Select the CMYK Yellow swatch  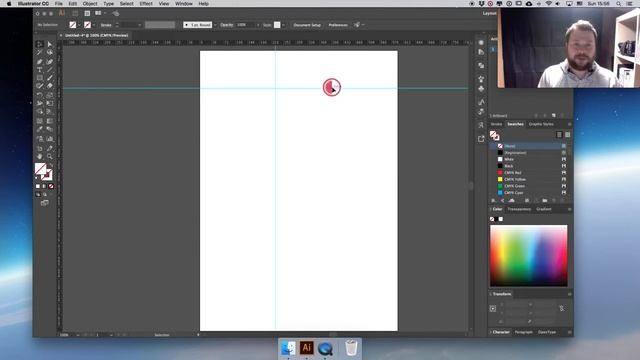pos(528,179)
